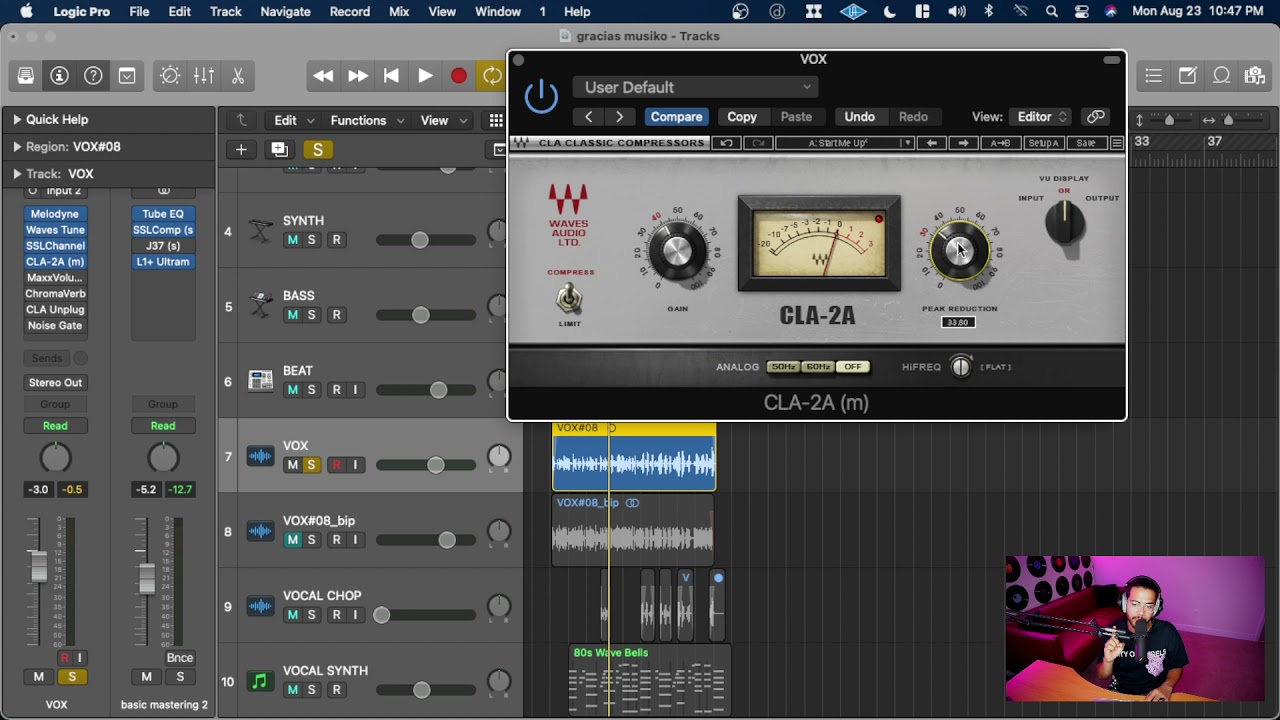Image resolution: width=1280 pixels, height=720 pixels.
Task: Mute the SYNTH track
Action: [292, 240]
